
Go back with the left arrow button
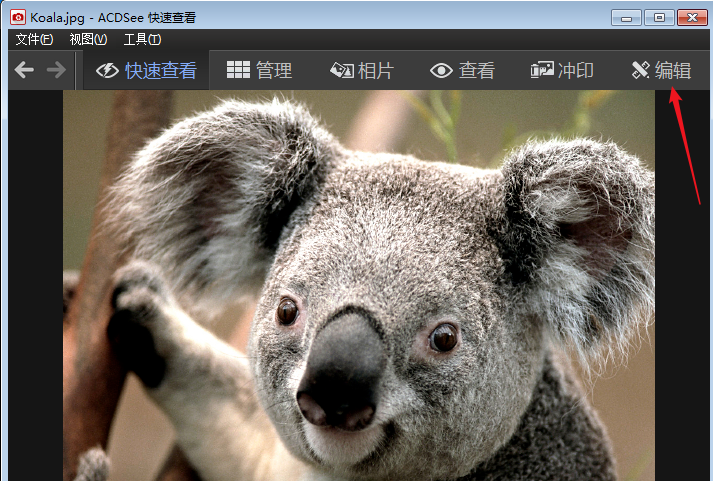[24, 70]
